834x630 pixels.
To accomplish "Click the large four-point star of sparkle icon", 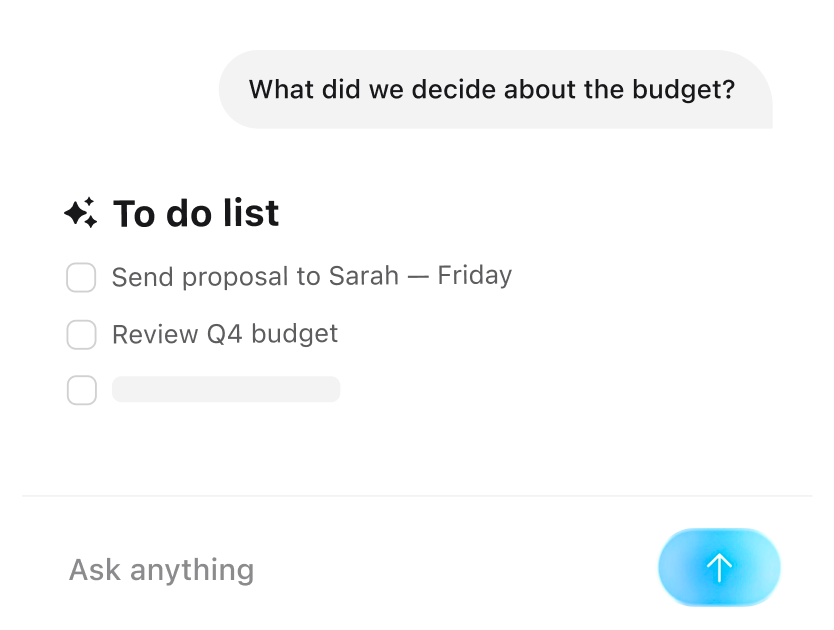I will 77,214.
